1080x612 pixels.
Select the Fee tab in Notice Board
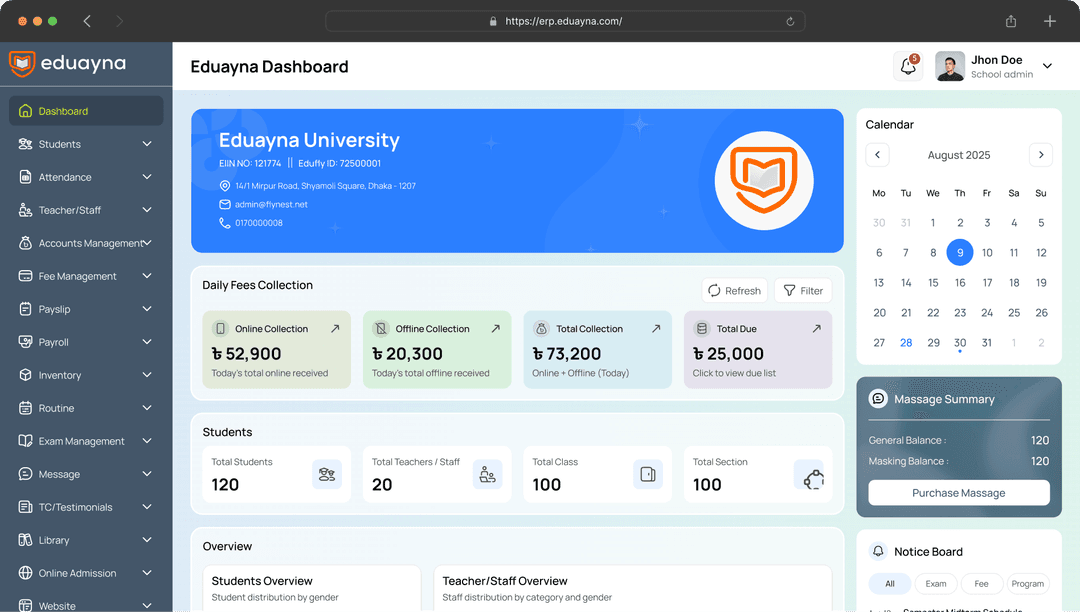pyautogui.click(x=981, y=584)
